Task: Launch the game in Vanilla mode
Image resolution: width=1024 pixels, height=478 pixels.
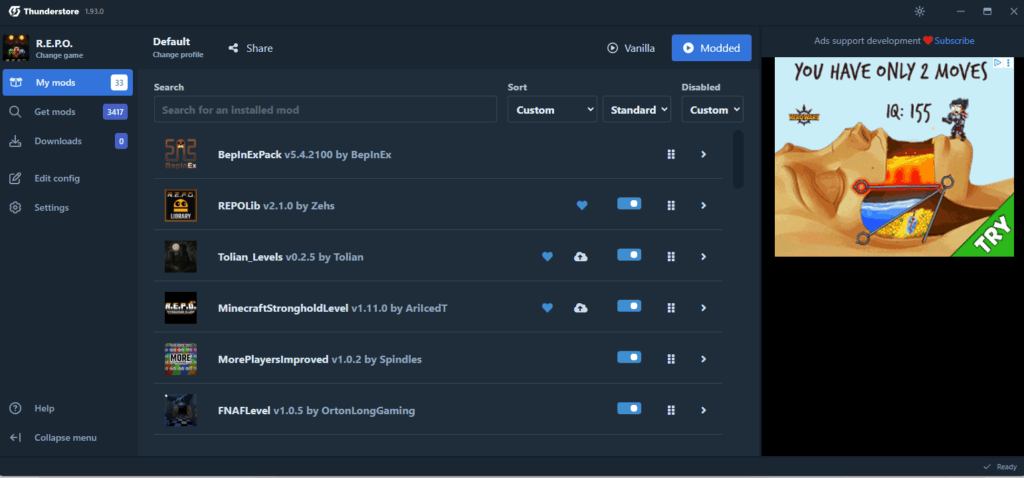Action: click(x=631, y=48)
